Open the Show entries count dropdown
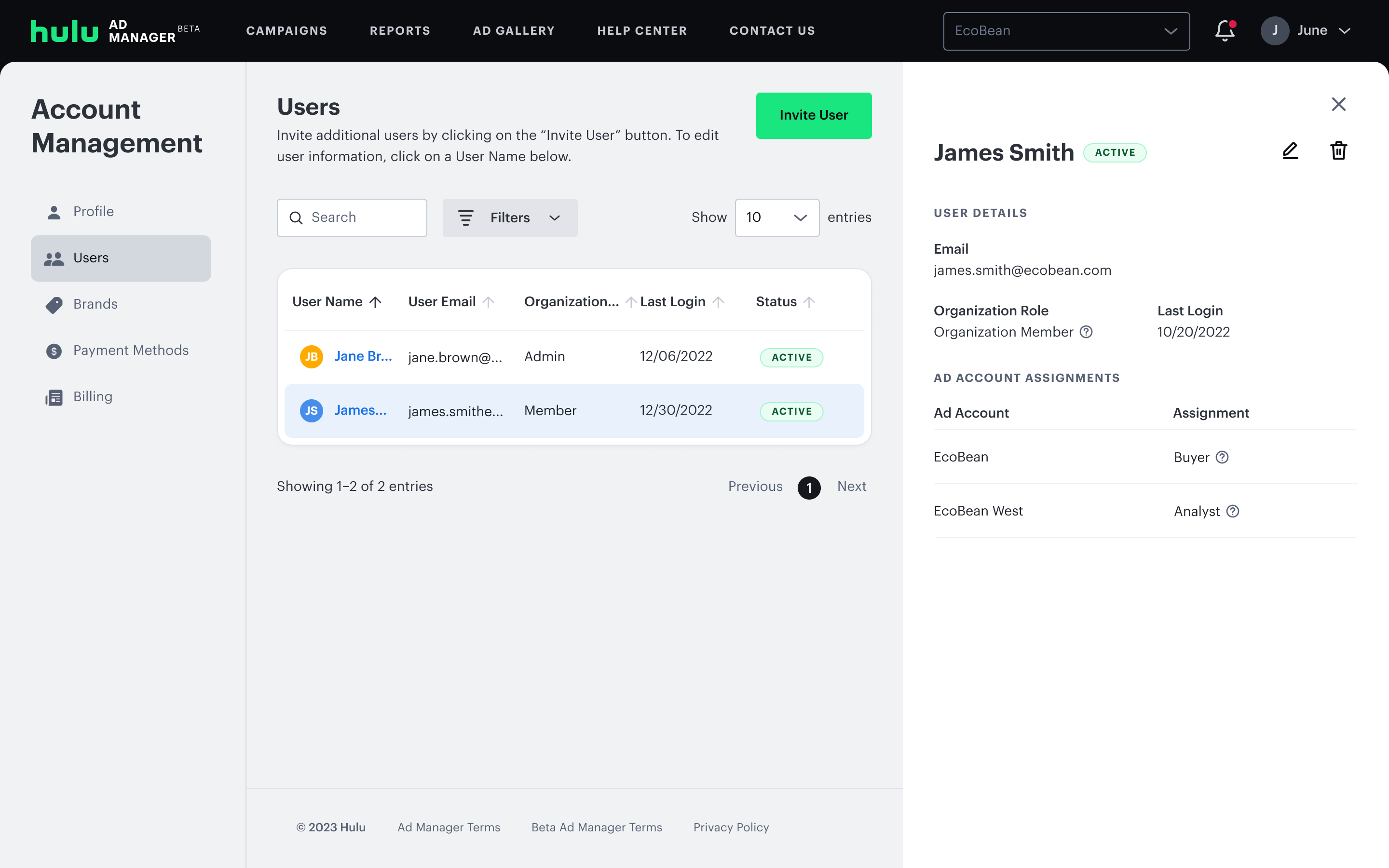Screen dimensions: 1389x868 (x=776, y=217)
